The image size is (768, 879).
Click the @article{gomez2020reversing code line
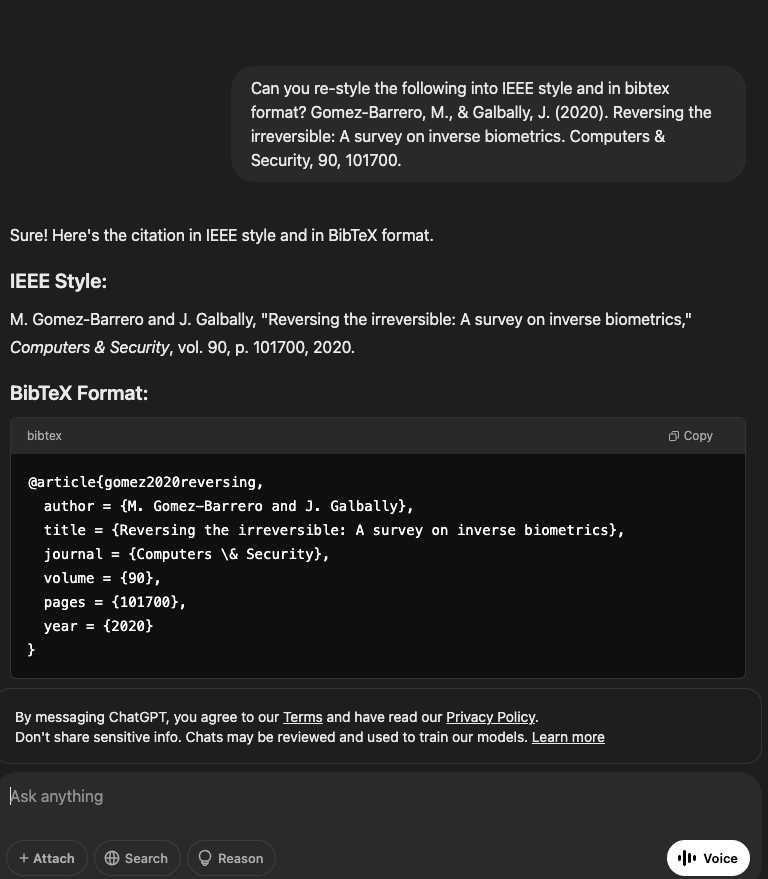point(146,482)
